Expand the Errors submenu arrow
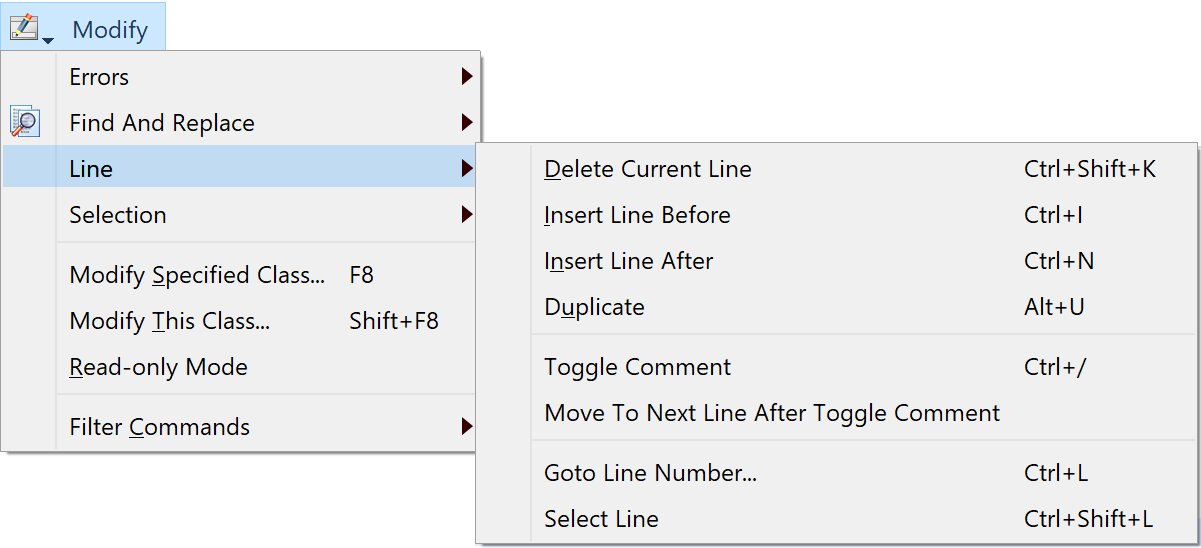Viewport: 1201px width, 548px height. 466,77
